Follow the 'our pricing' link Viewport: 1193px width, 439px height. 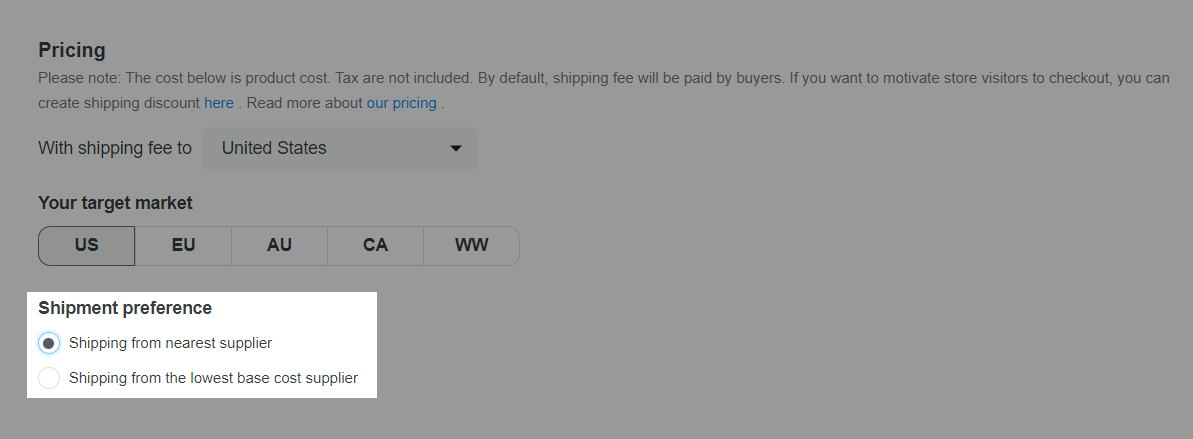pos(402,103)
